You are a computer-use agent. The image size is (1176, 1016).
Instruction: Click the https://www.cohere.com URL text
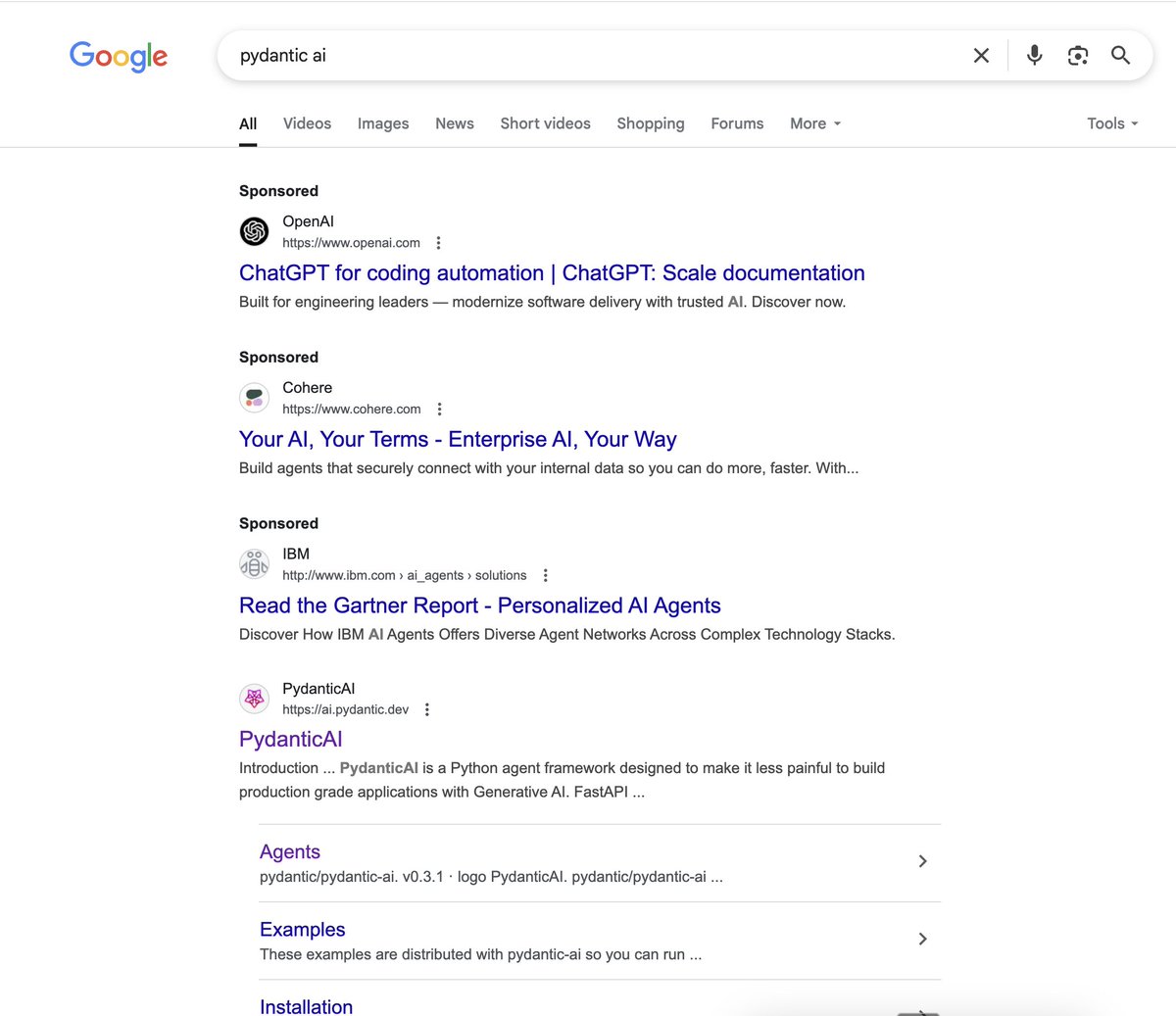[x=352, y=410]
